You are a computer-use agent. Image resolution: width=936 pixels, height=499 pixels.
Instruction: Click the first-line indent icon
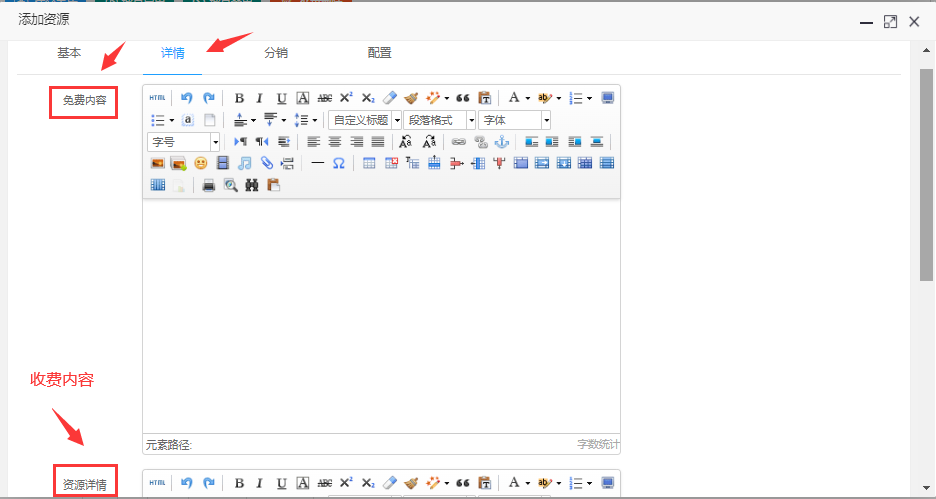284,142
